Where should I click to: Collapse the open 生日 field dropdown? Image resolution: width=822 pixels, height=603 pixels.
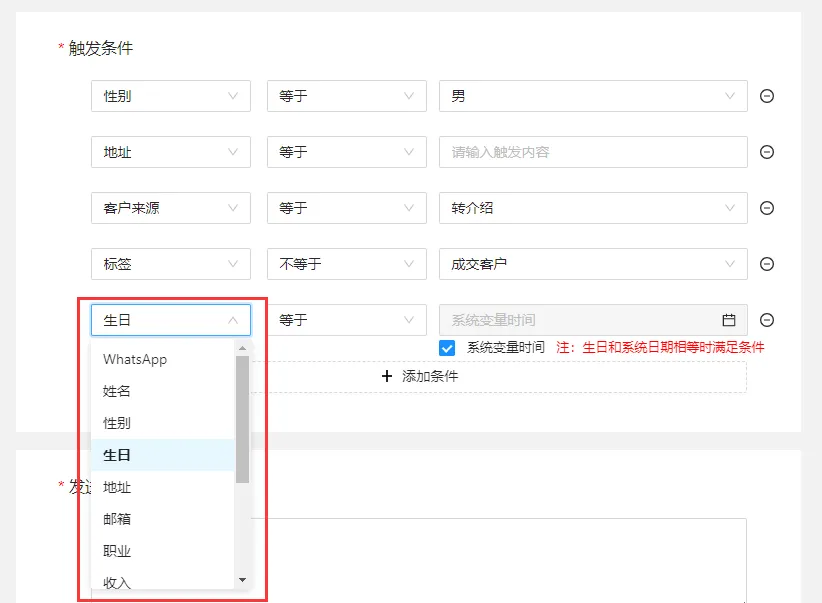coord(171,320)
